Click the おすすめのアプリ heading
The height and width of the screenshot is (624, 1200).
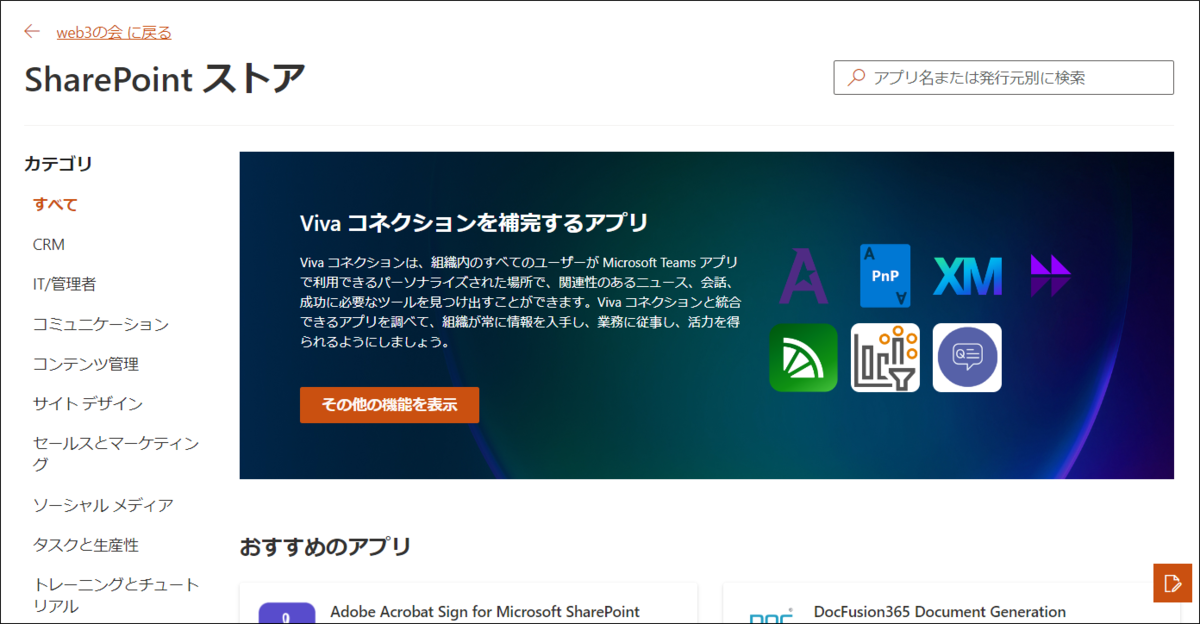(x=325, y=547)
